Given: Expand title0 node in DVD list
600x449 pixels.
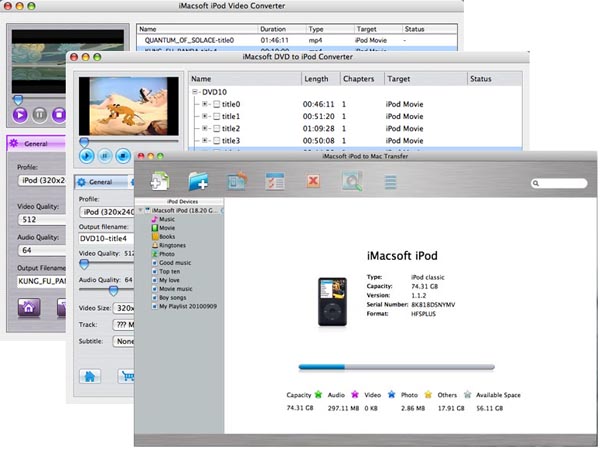Looking at the screenshot, I should (205, 104).
